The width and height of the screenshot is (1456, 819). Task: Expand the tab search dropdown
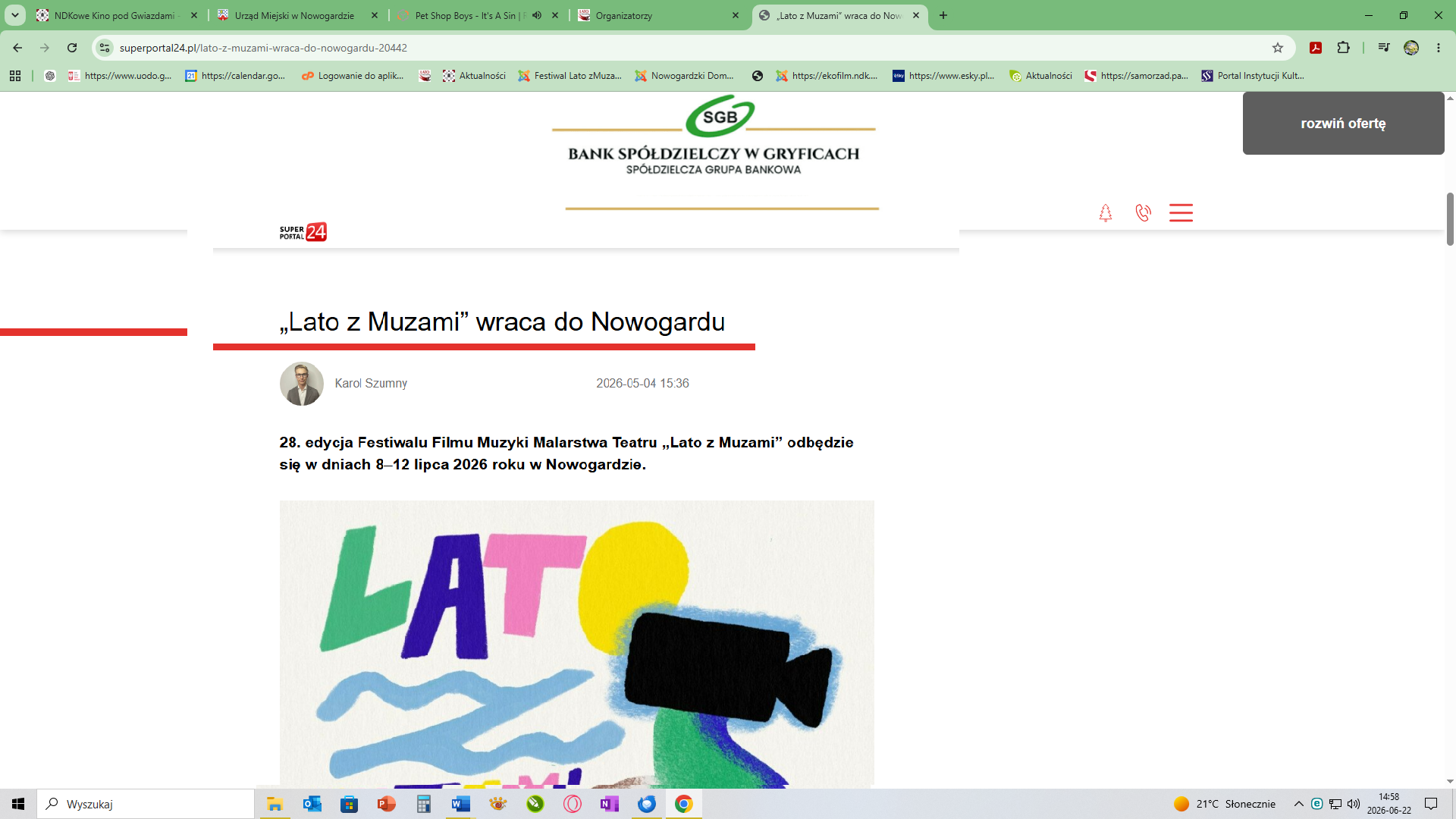[x=15, y=15]
